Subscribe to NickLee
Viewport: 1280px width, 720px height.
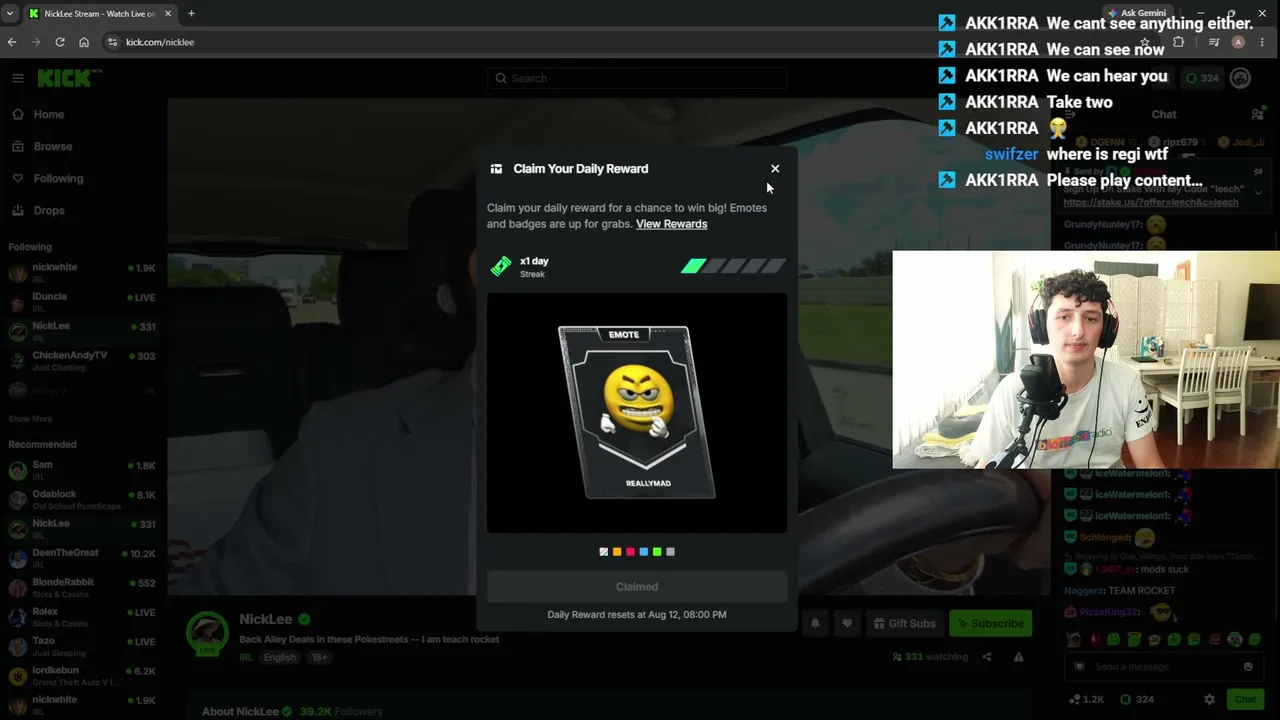(x=990, y=623)
